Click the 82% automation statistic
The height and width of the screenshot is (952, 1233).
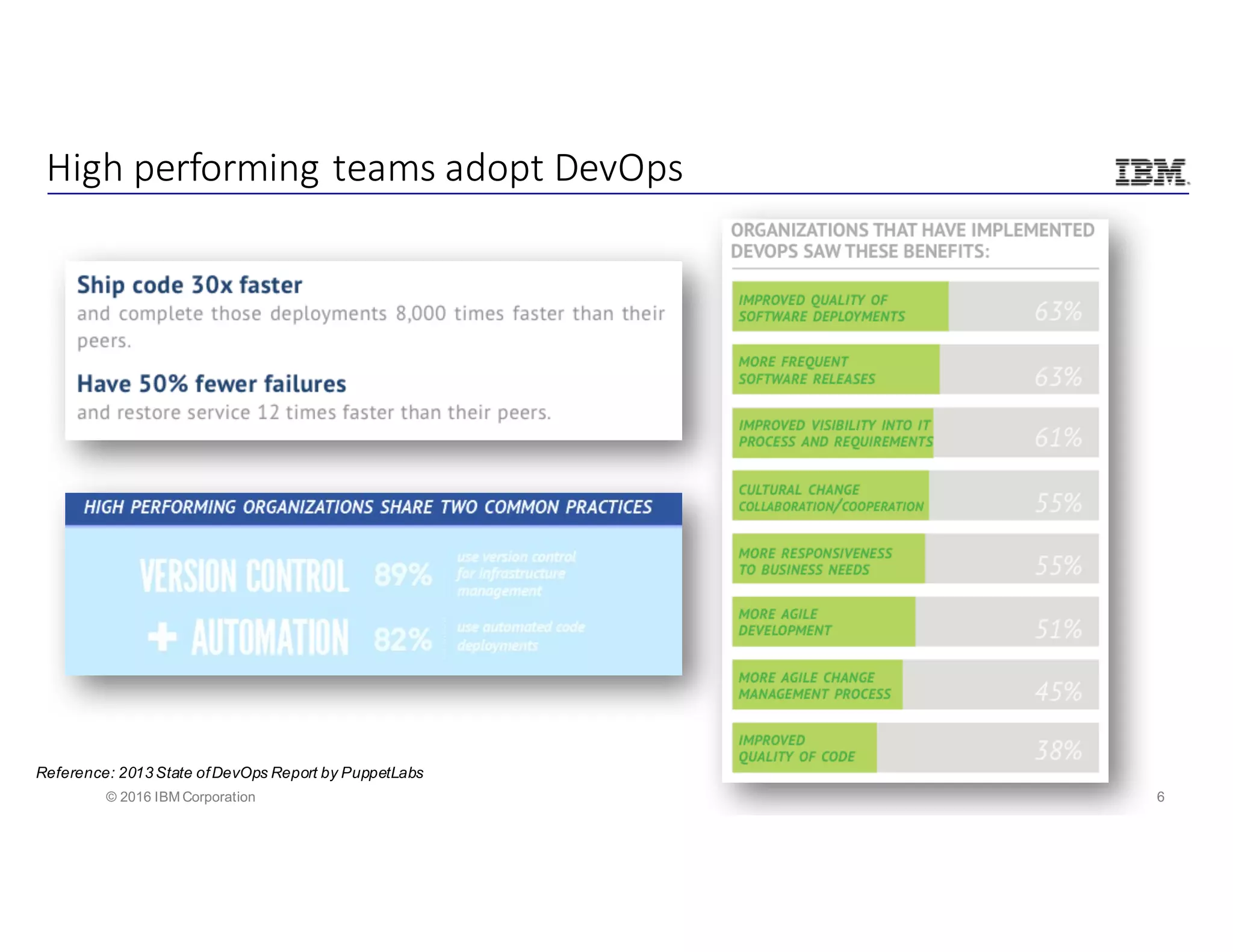click(402, 639)
